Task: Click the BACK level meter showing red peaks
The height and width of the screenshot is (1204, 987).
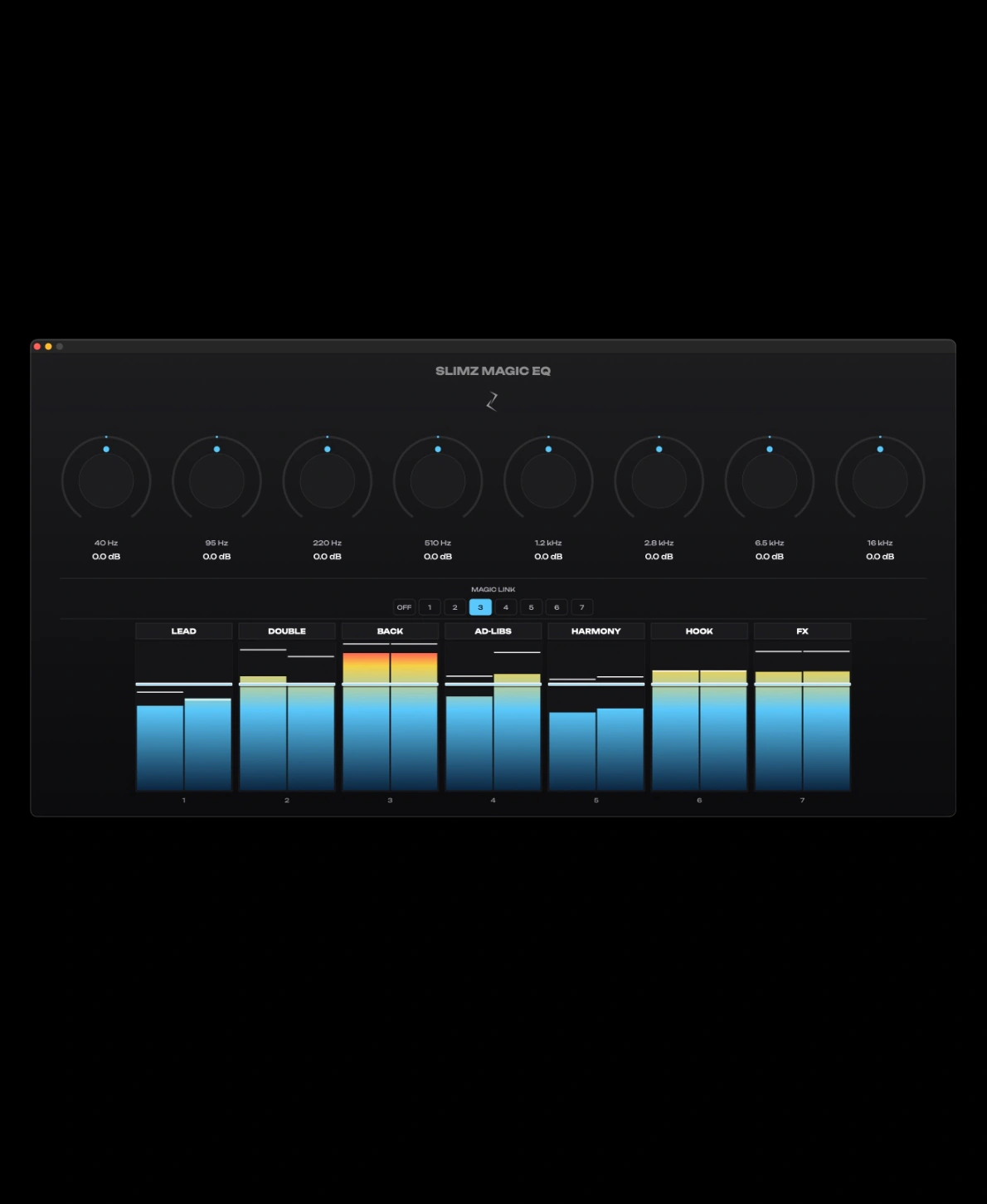Action: (x=390, y=716)
